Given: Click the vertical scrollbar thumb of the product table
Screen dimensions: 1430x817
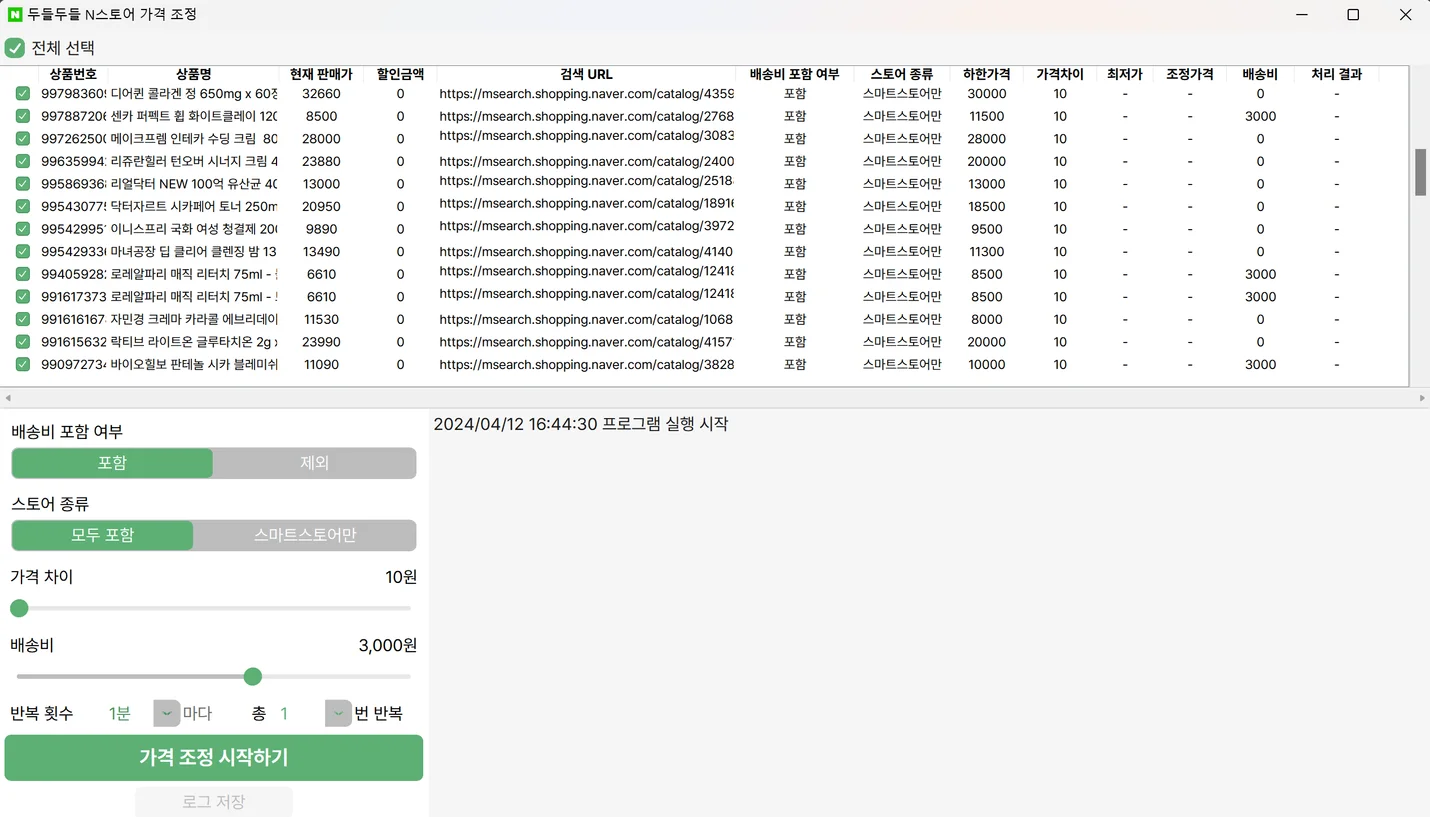Looking at the screenshot, I should tap(1420, 173).
